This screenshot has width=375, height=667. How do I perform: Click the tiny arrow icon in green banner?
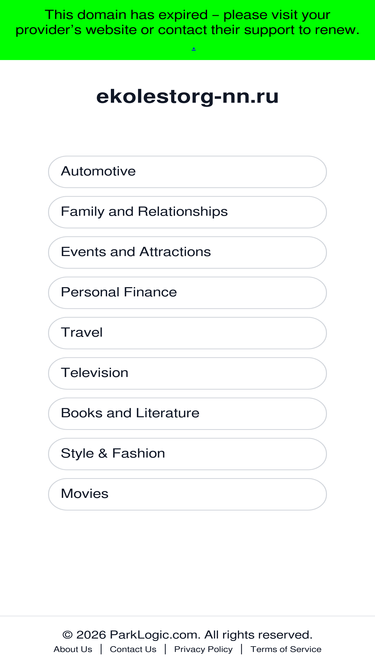tap(194, 49)
